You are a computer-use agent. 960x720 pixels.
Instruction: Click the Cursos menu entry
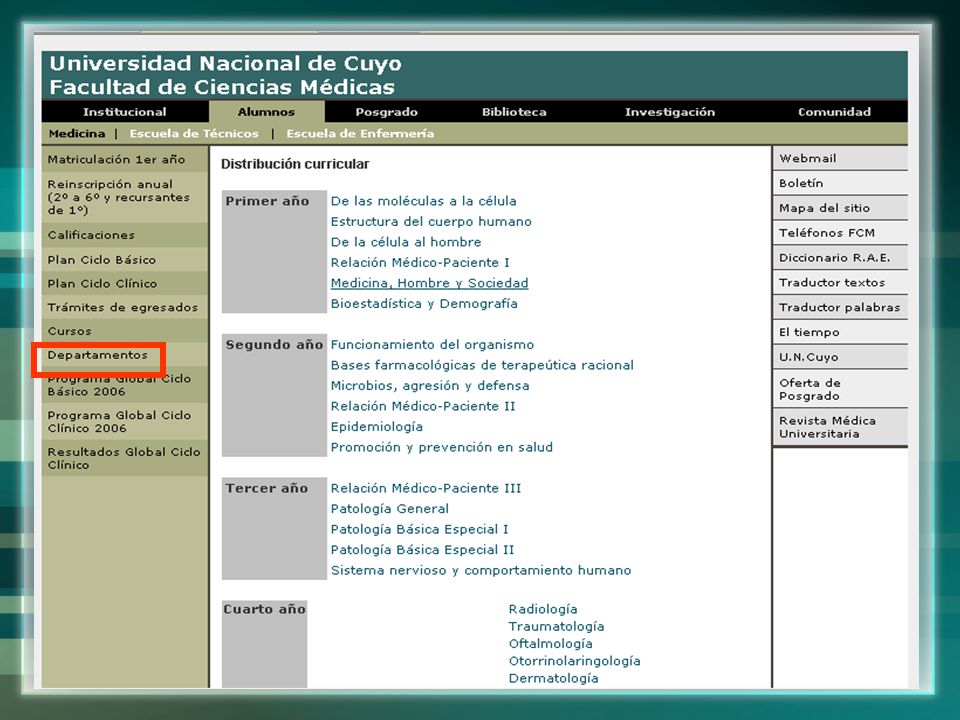(x=125, y=331)
